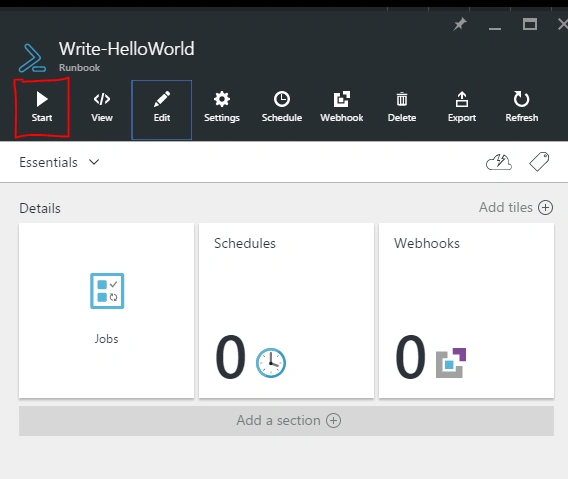This screenshot has height=479, width=568.
Task: Open the tags icon
Action: pos(539,162)
